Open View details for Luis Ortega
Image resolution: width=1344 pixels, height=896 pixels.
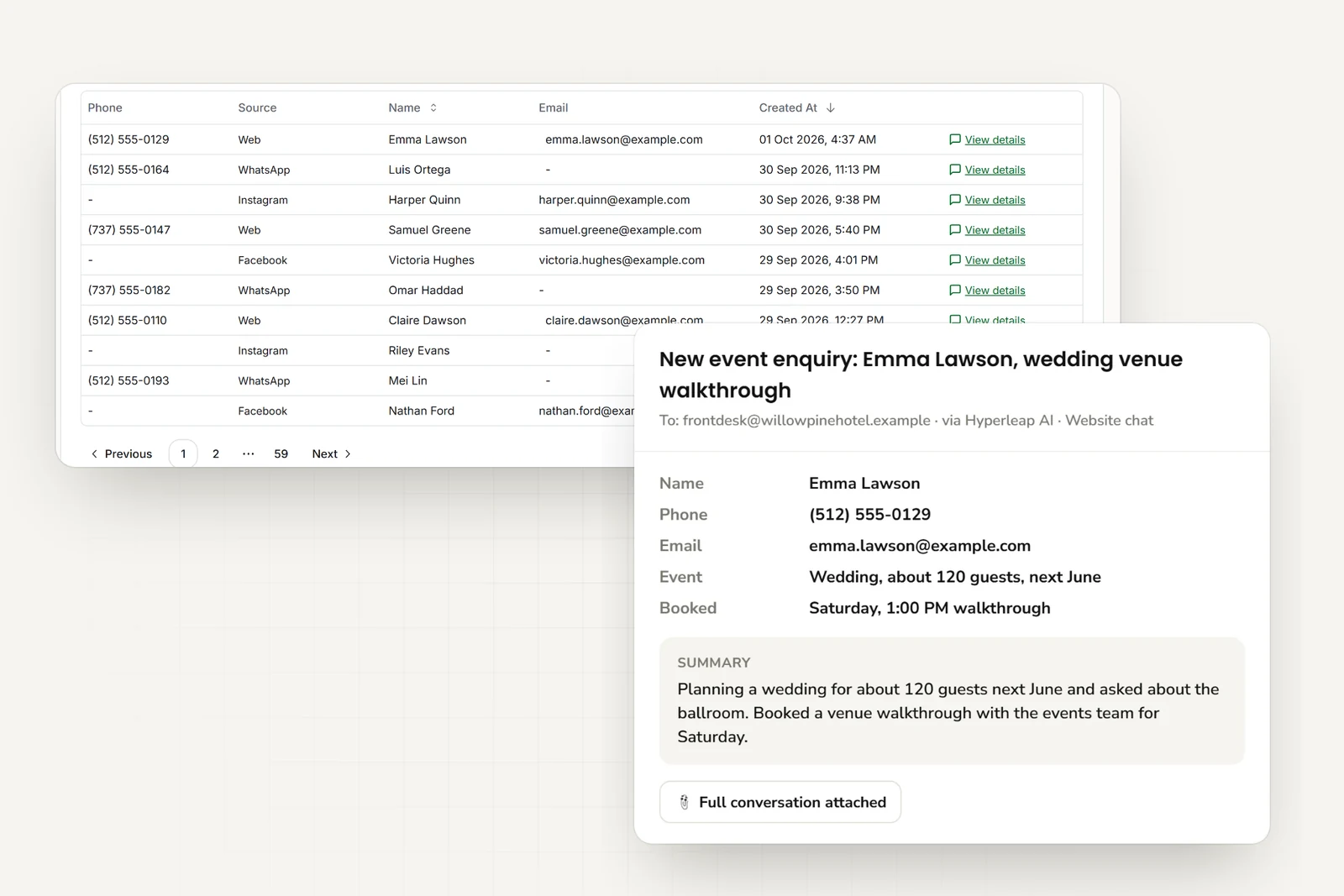tap(995, 170)
